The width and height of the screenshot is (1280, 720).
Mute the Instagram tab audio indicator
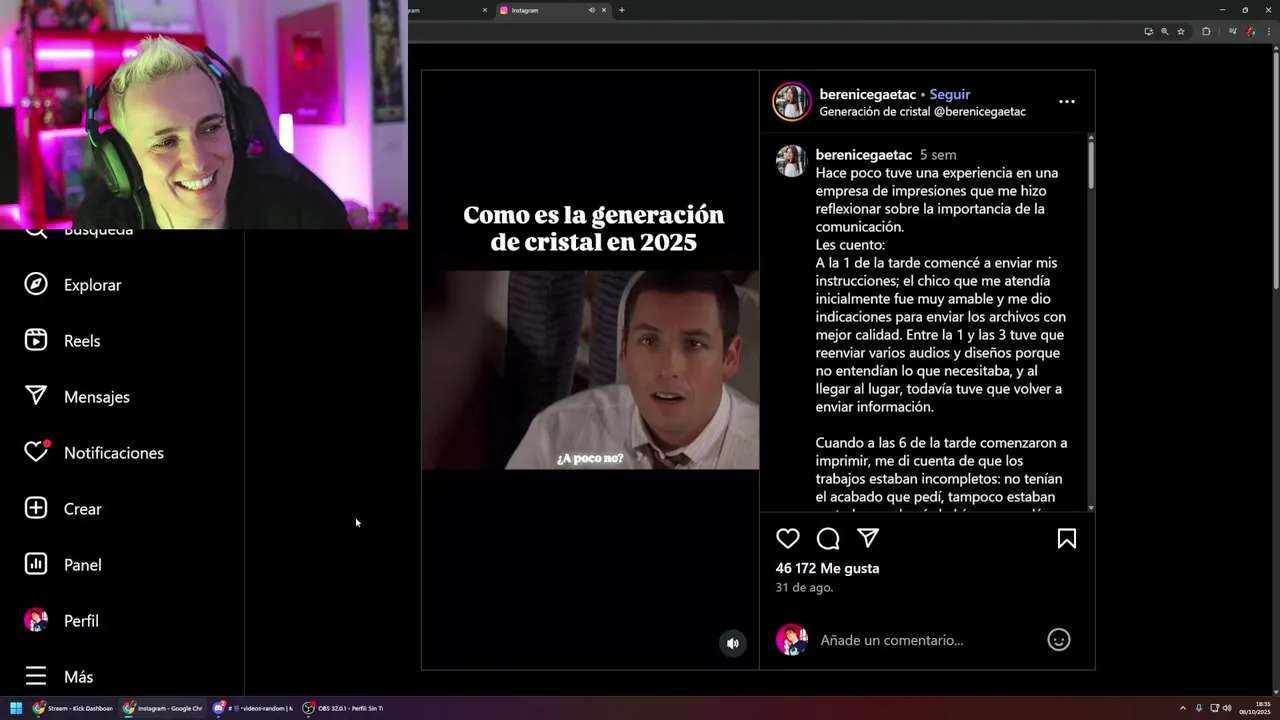click(x=591, y=10)
